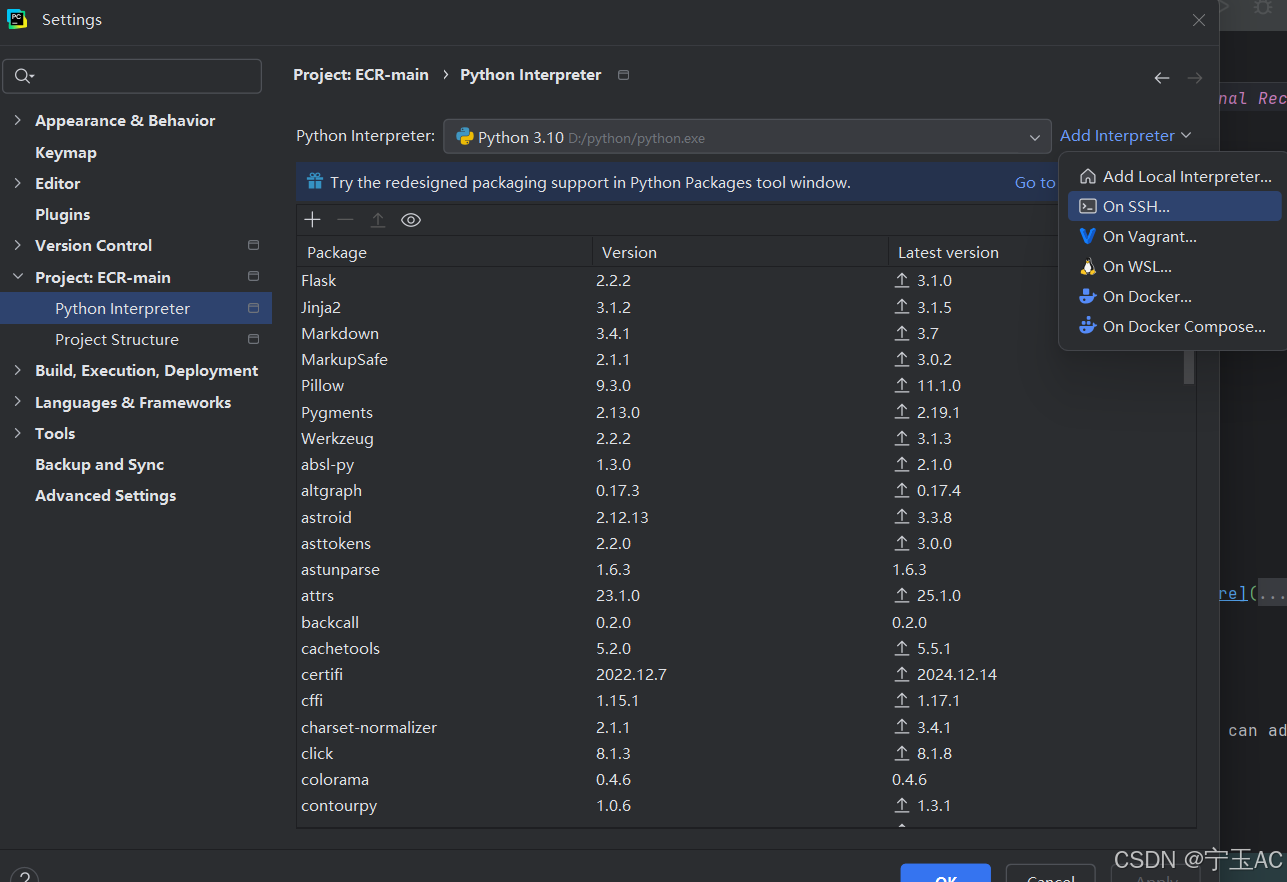Click the Latest version column header
The width and height of the screenshot is (1287, 882).
click(972, 253)
